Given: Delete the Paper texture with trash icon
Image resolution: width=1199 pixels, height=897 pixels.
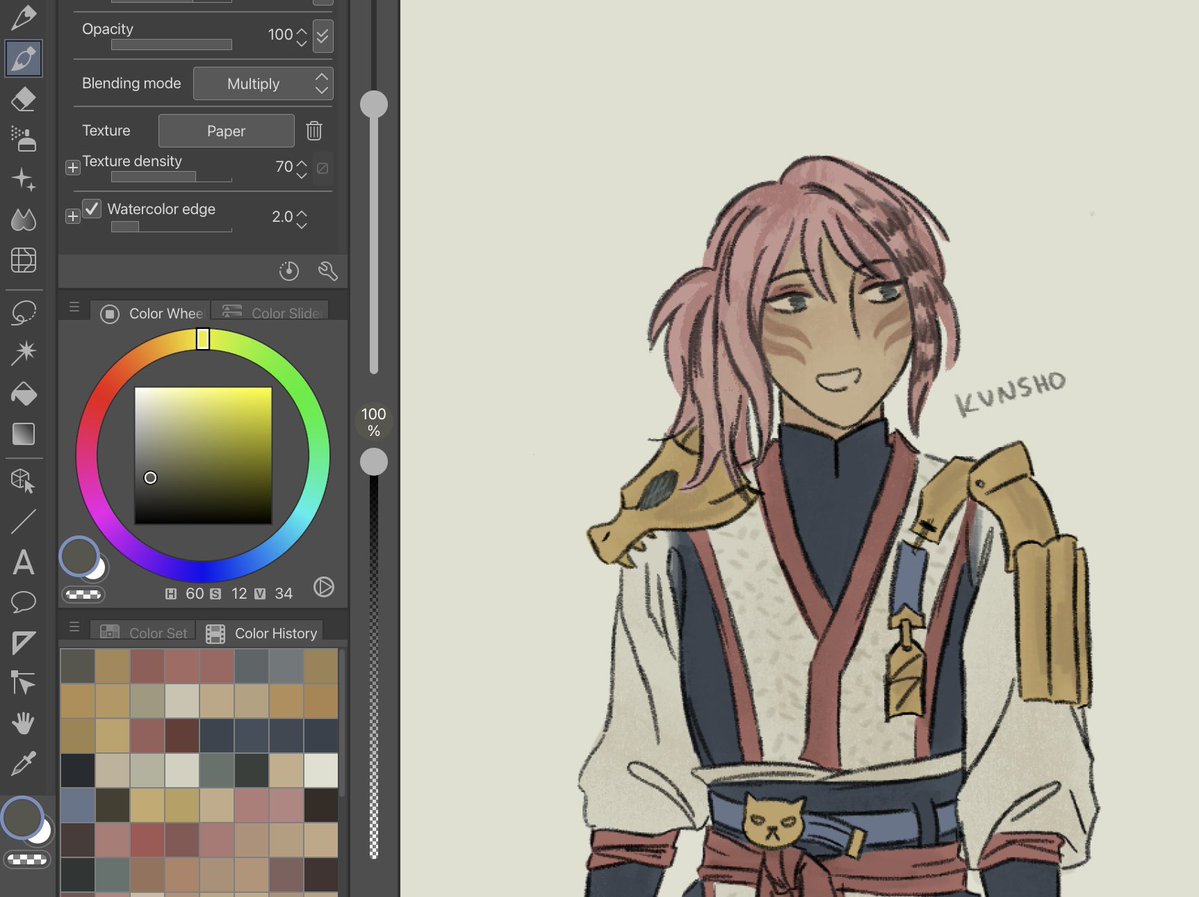Looking at the screenshot, I should click(314, 131).
